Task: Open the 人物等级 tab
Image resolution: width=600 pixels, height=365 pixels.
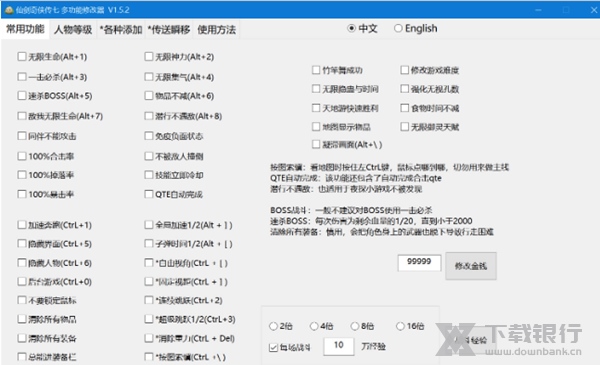Action: click(x=73, y=29)
